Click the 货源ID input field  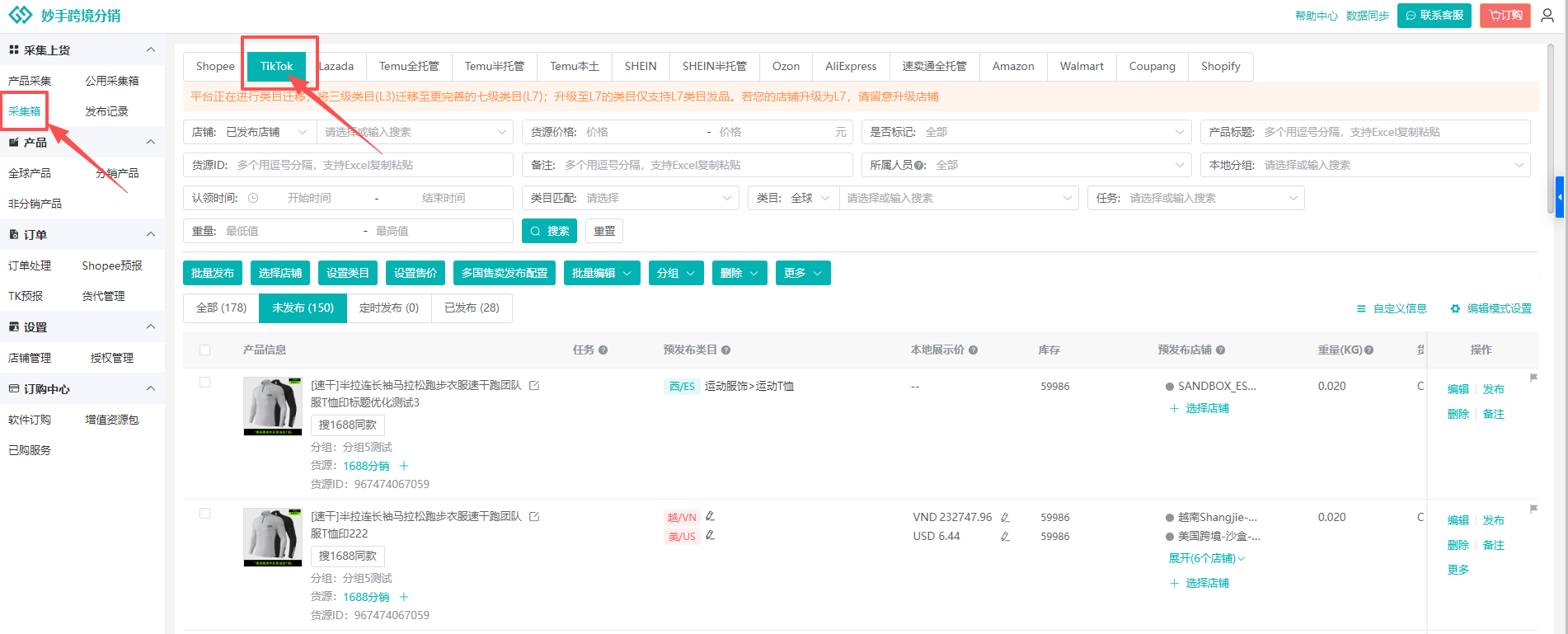point(371,165)
